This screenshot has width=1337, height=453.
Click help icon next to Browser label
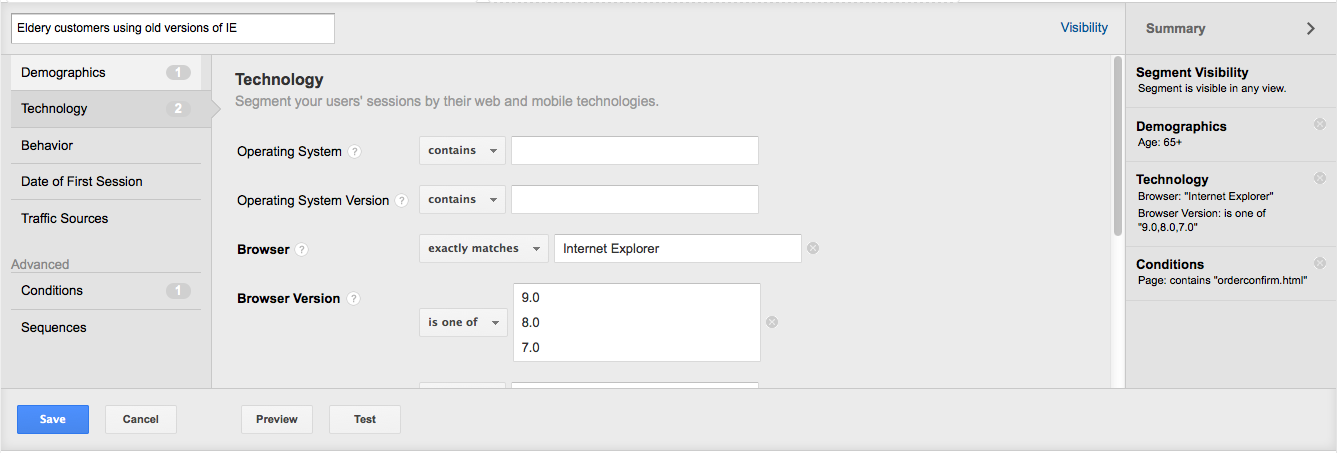302,250
